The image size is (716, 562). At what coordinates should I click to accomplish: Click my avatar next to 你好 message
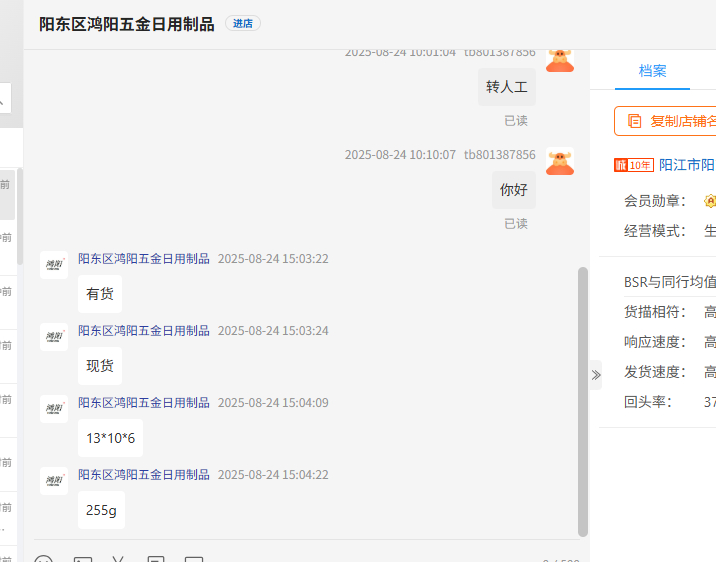click(560, 162)
